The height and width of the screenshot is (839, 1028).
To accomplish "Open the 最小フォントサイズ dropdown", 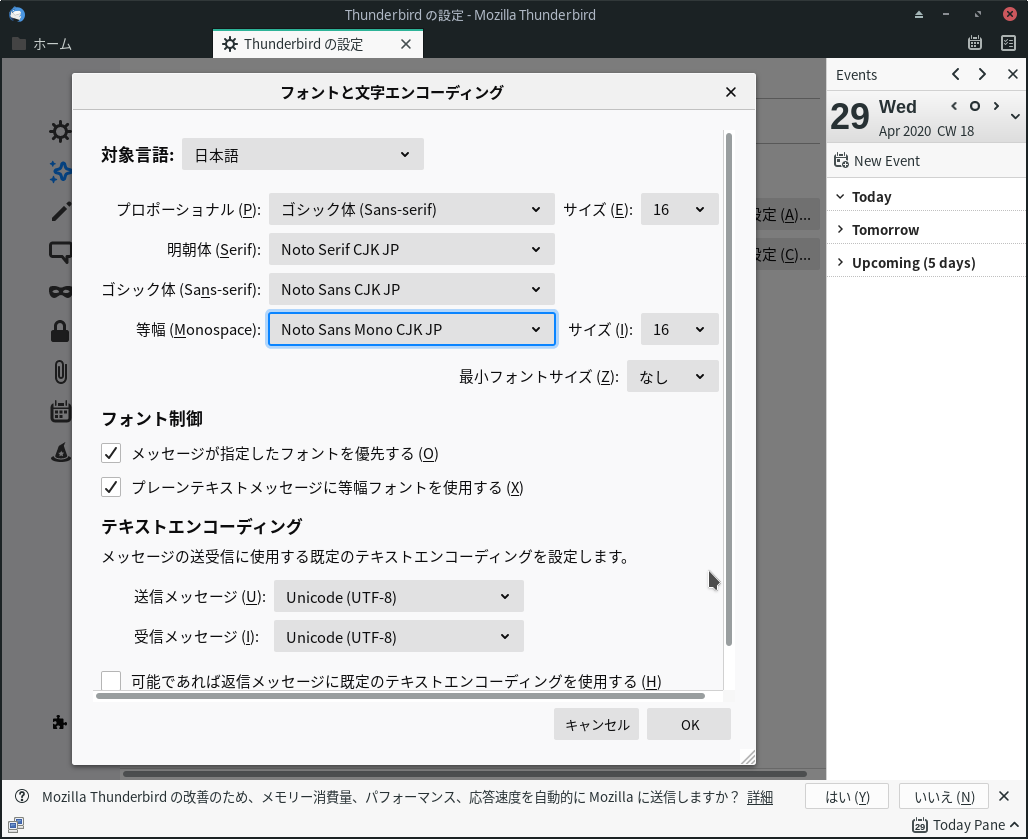I will click(x=673, y=376).
